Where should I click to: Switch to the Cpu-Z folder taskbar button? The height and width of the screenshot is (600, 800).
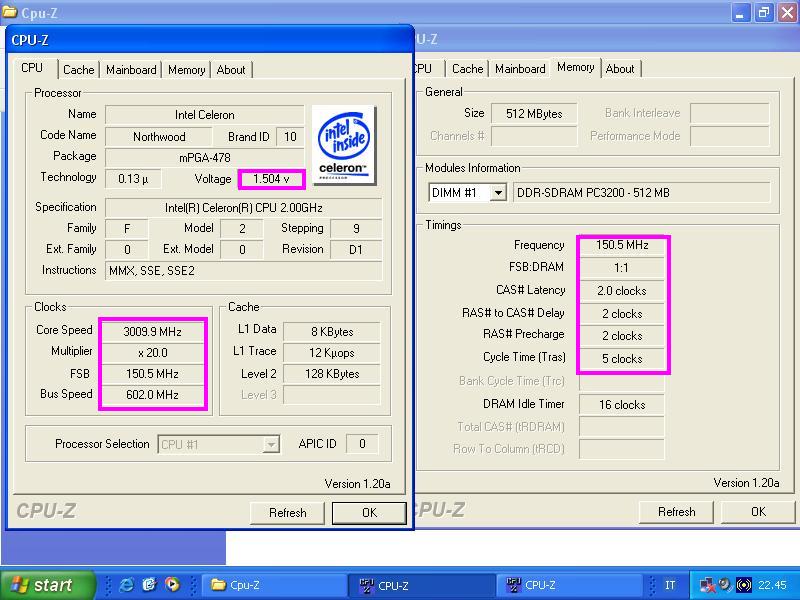point(274,585)
